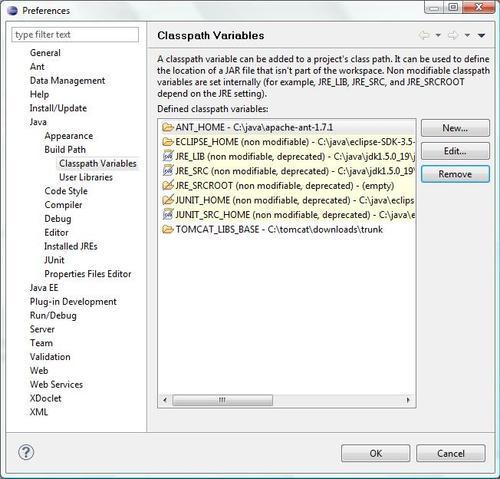Viewport: 500px width, 479px height.
Task: Open the back history dropdown arrow
Action: (438, 35)
